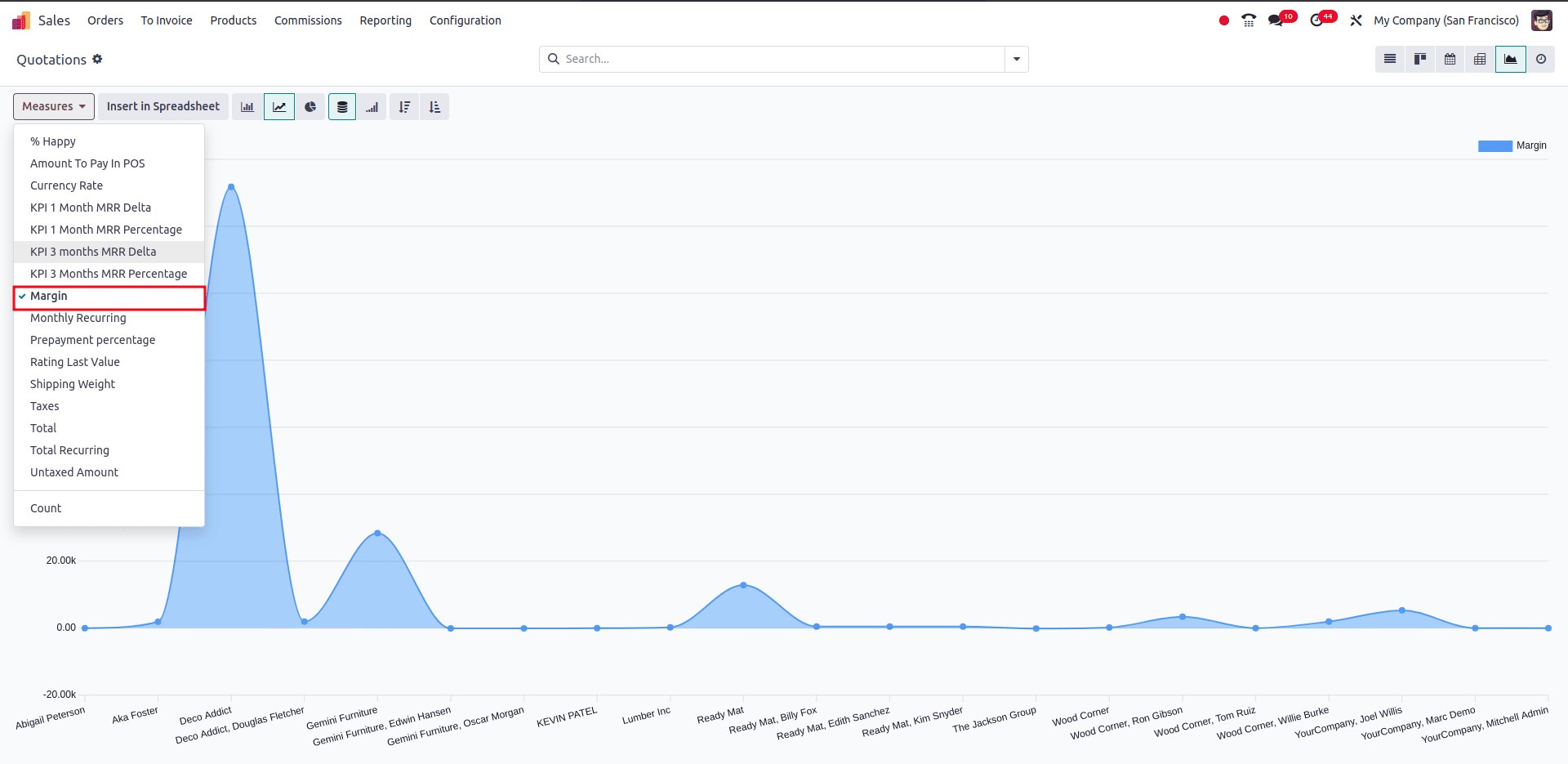Click the Margin legend color swatch

point(1494,146)
